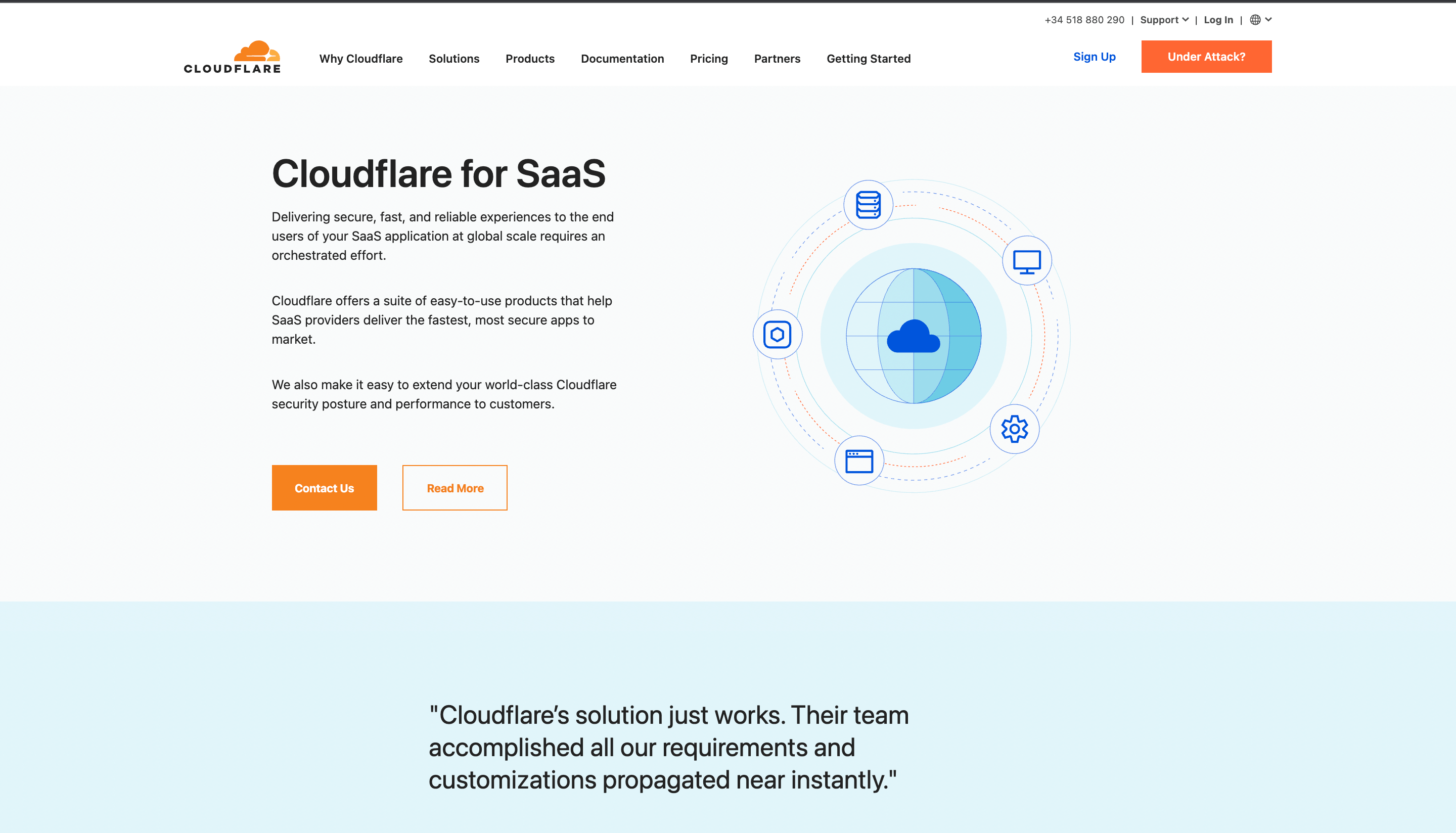
Task: Open the language globe selector
Action: (x=1255, y=19)
